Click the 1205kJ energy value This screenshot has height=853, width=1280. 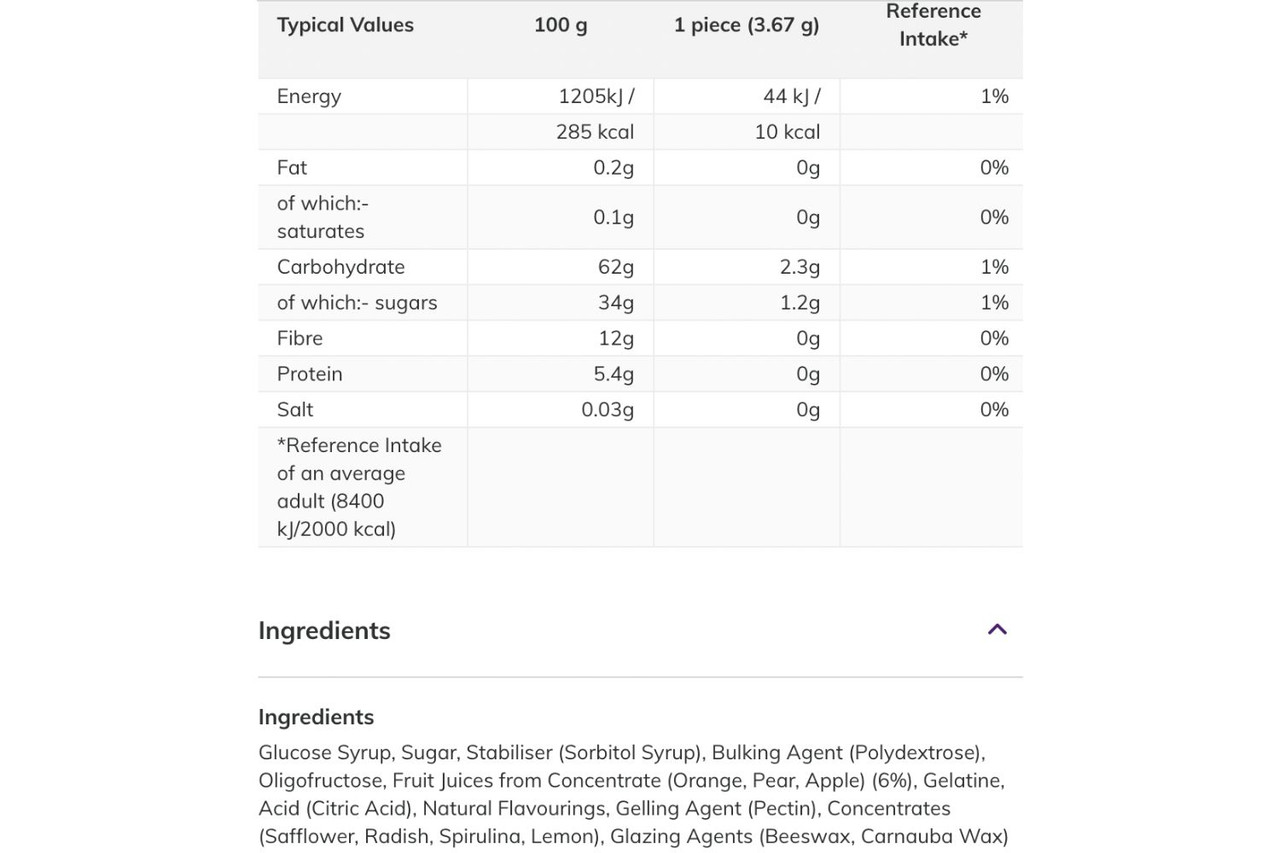tap(596, 96)
